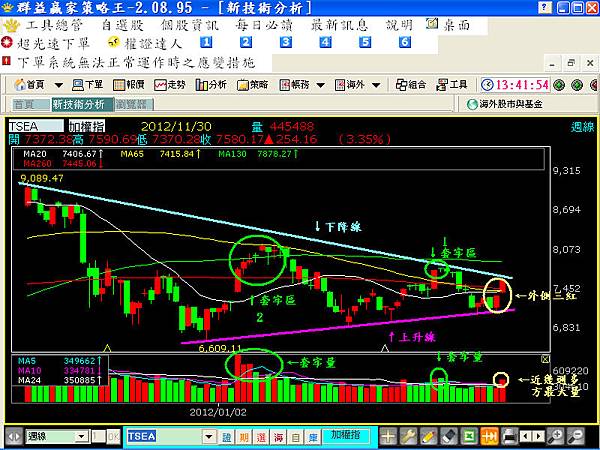Switch to workspace button 4

coord(325,42)
